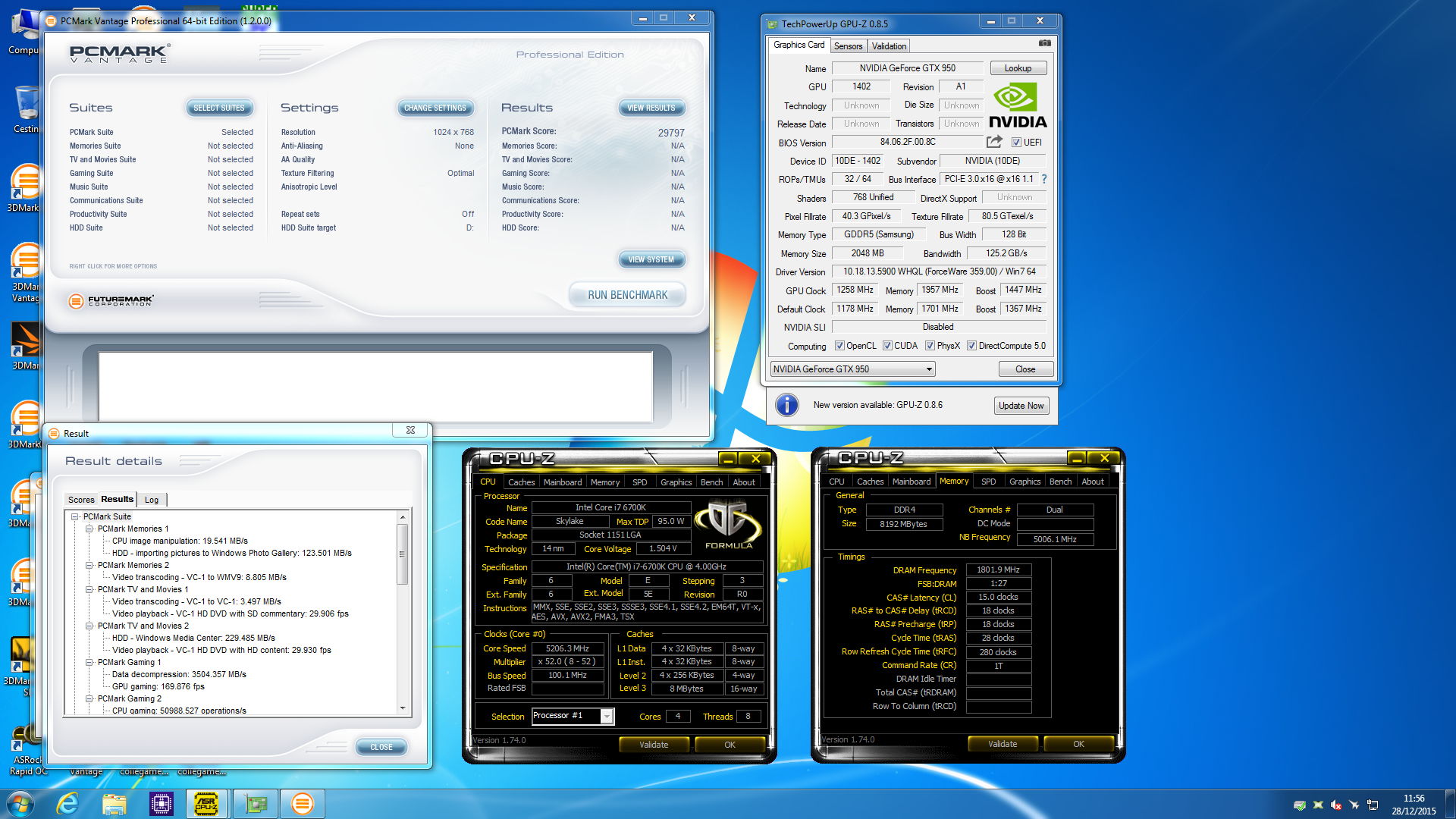
Task: Open the Scores tab in Result details
Action: click(81, 500)
